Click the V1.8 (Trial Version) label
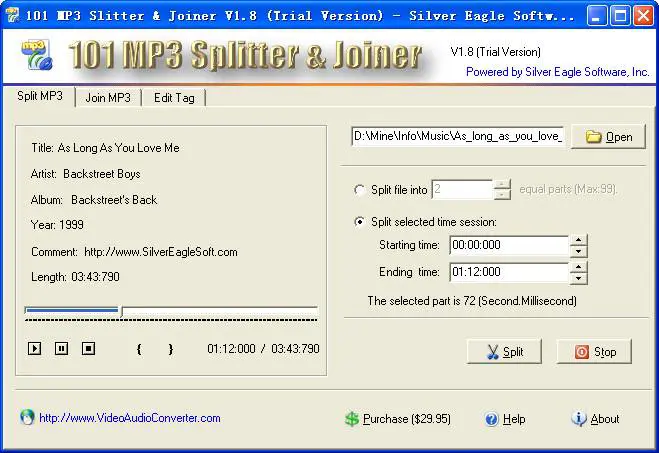Viewport: 659px width, 453px height. 496,52
